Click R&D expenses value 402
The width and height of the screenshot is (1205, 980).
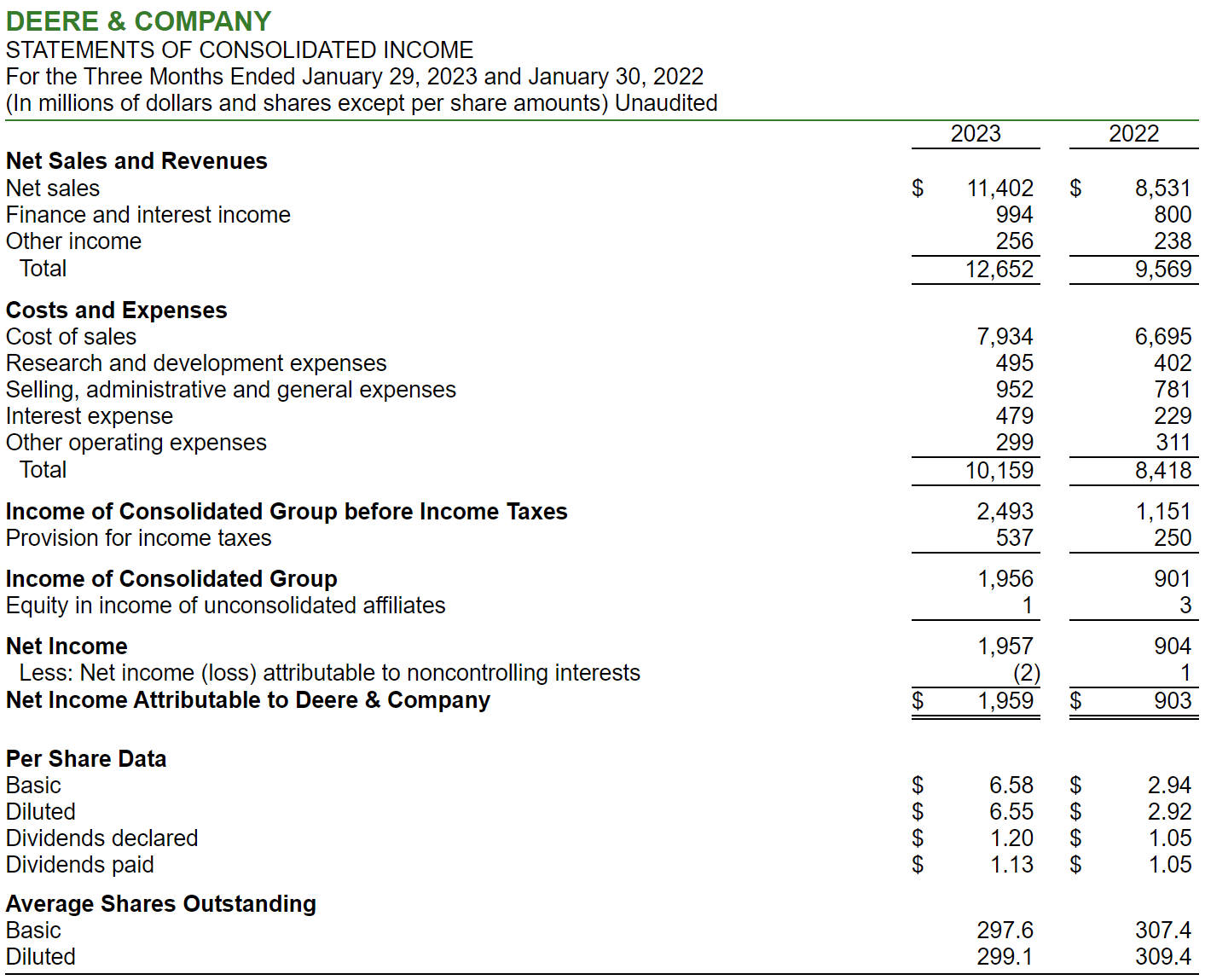point(1173,362)
